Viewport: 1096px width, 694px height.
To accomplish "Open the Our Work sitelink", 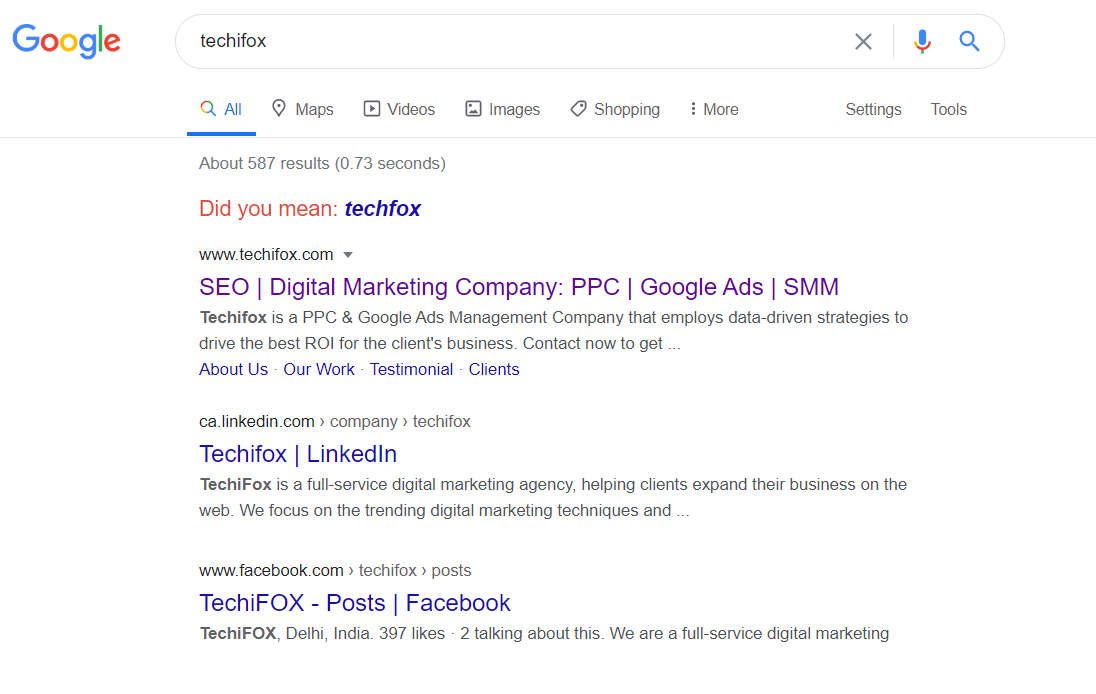I will [x=319, y=369].
